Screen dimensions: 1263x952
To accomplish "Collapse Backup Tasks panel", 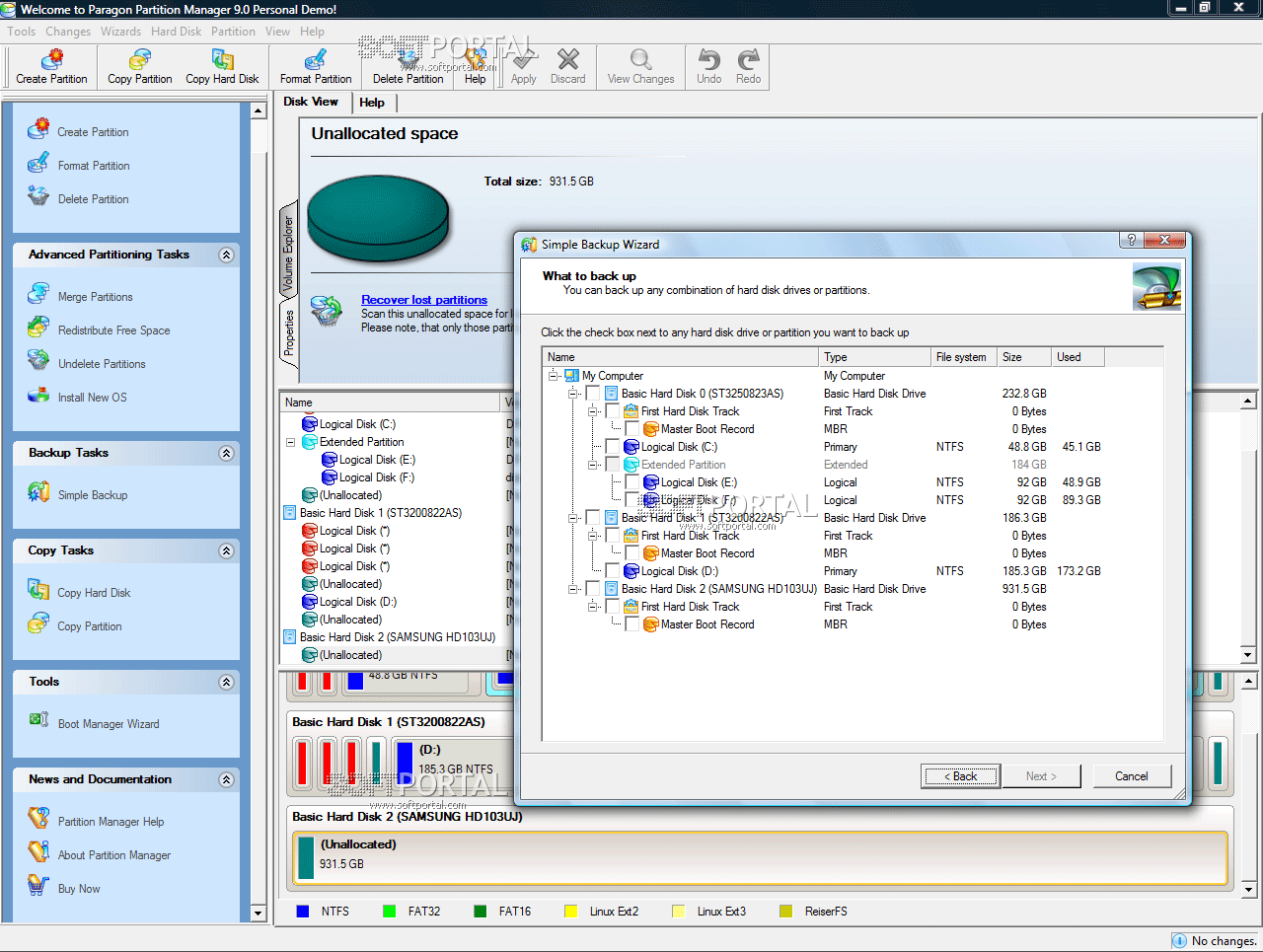I will coord(226,453).
